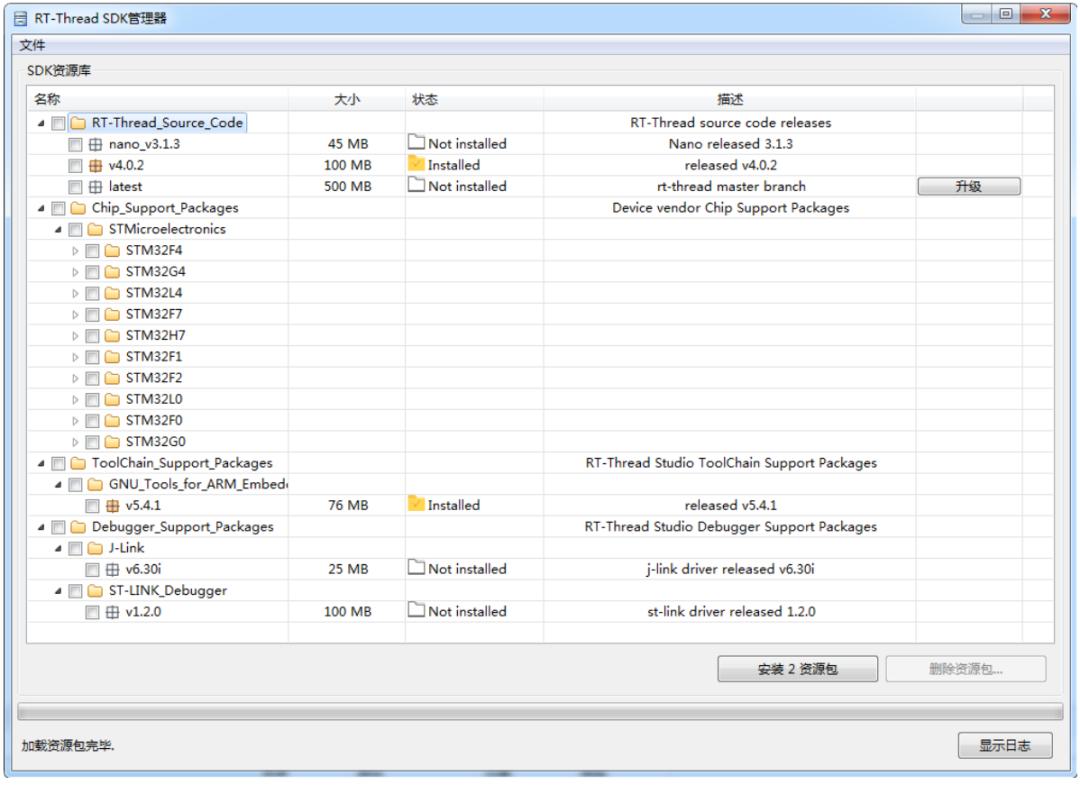Click "st-link driver released 1.2.0" text
The height and width of the screenshot is (785, 1080).
pyautogui.click(x=731, y=612)
